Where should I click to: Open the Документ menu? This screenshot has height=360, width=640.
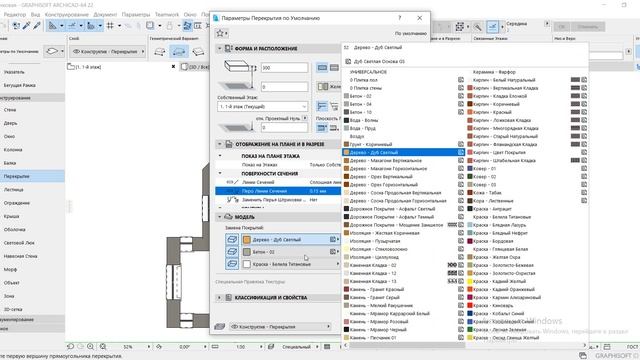tap(105, 15)
